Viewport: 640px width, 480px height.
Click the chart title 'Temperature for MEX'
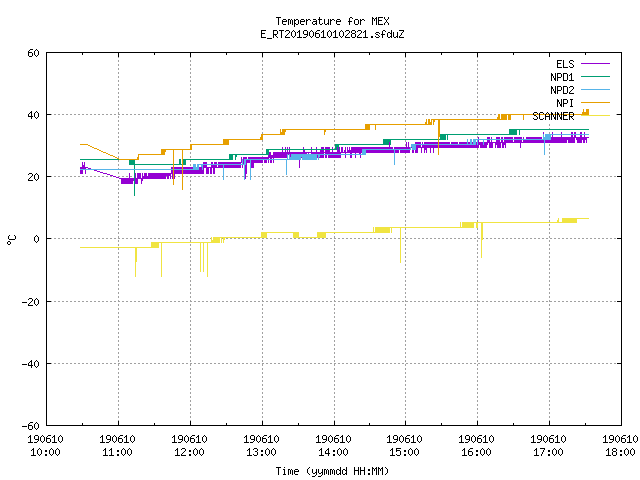tap(332, 21)
